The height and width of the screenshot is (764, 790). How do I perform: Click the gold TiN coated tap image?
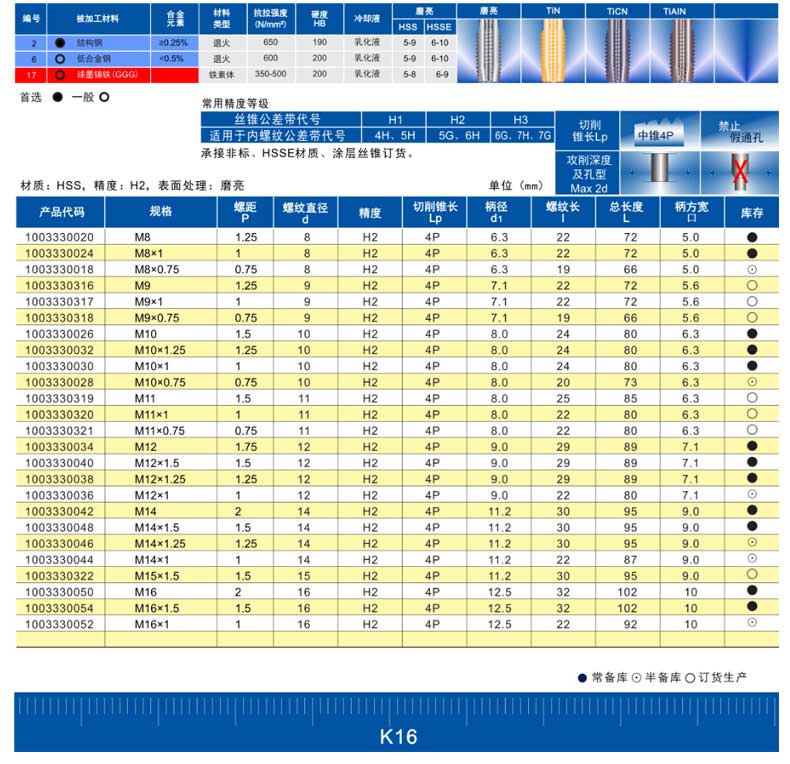point(554,48)
